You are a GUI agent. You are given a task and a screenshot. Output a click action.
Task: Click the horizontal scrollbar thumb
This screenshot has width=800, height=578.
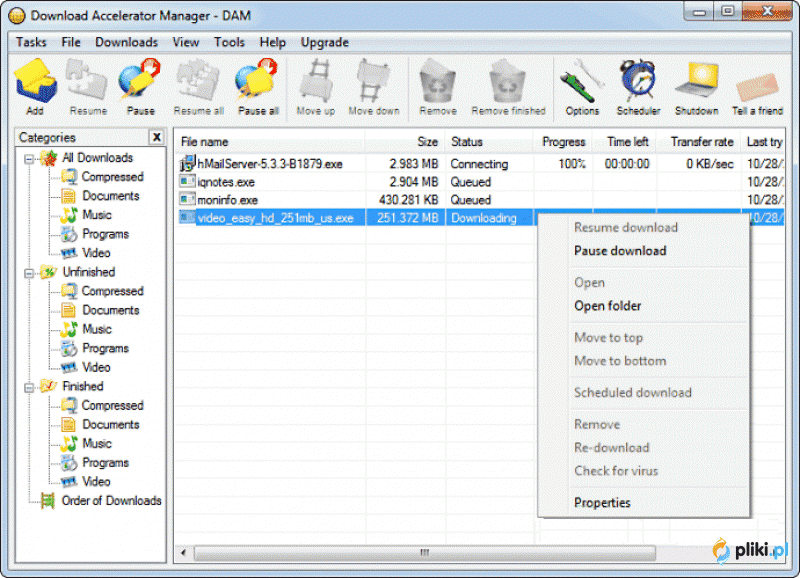424,552
